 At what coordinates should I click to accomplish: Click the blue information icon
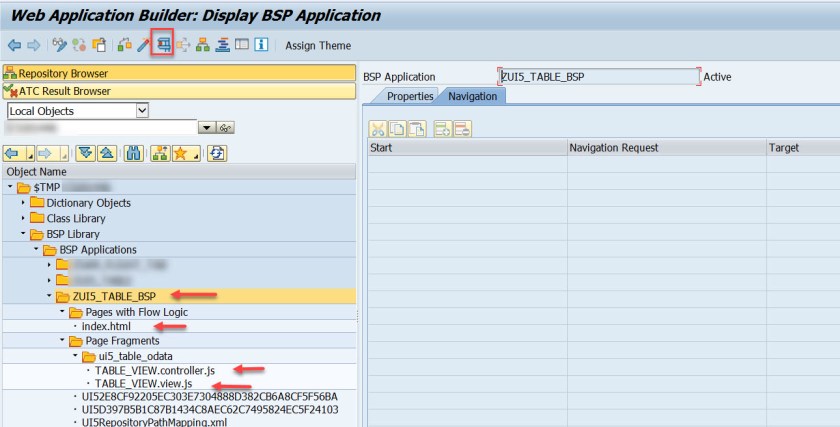[261, 45]
